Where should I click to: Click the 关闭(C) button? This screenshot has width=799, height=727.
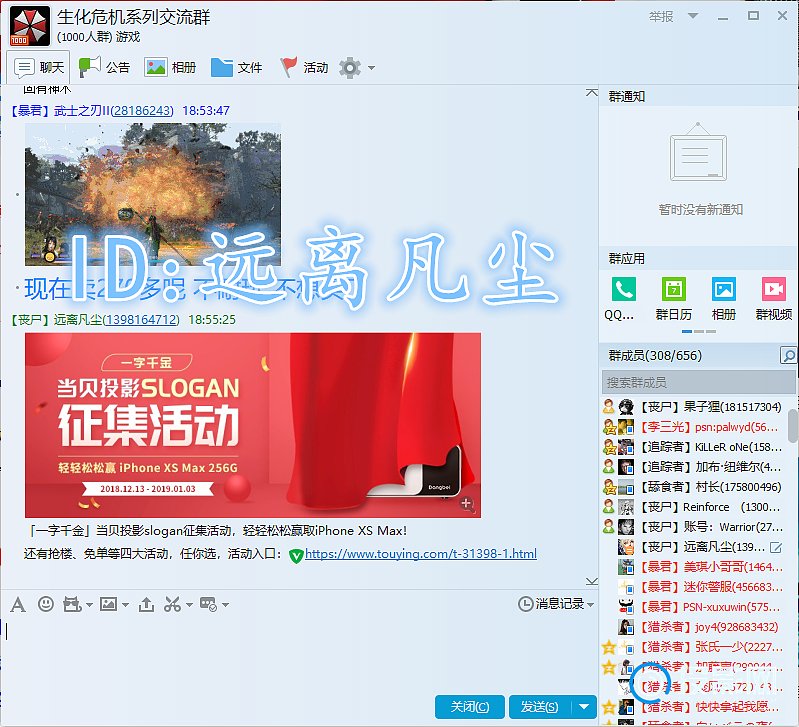click(470, 707)
